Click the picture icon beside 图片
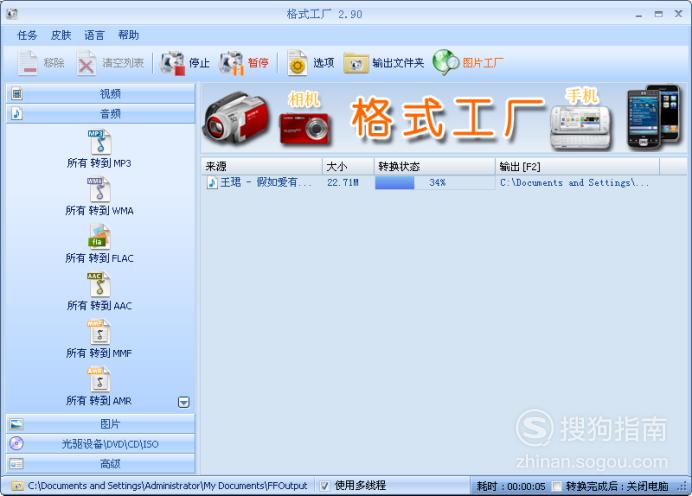Viewport: 692px width, 496px height. point(17,425)
